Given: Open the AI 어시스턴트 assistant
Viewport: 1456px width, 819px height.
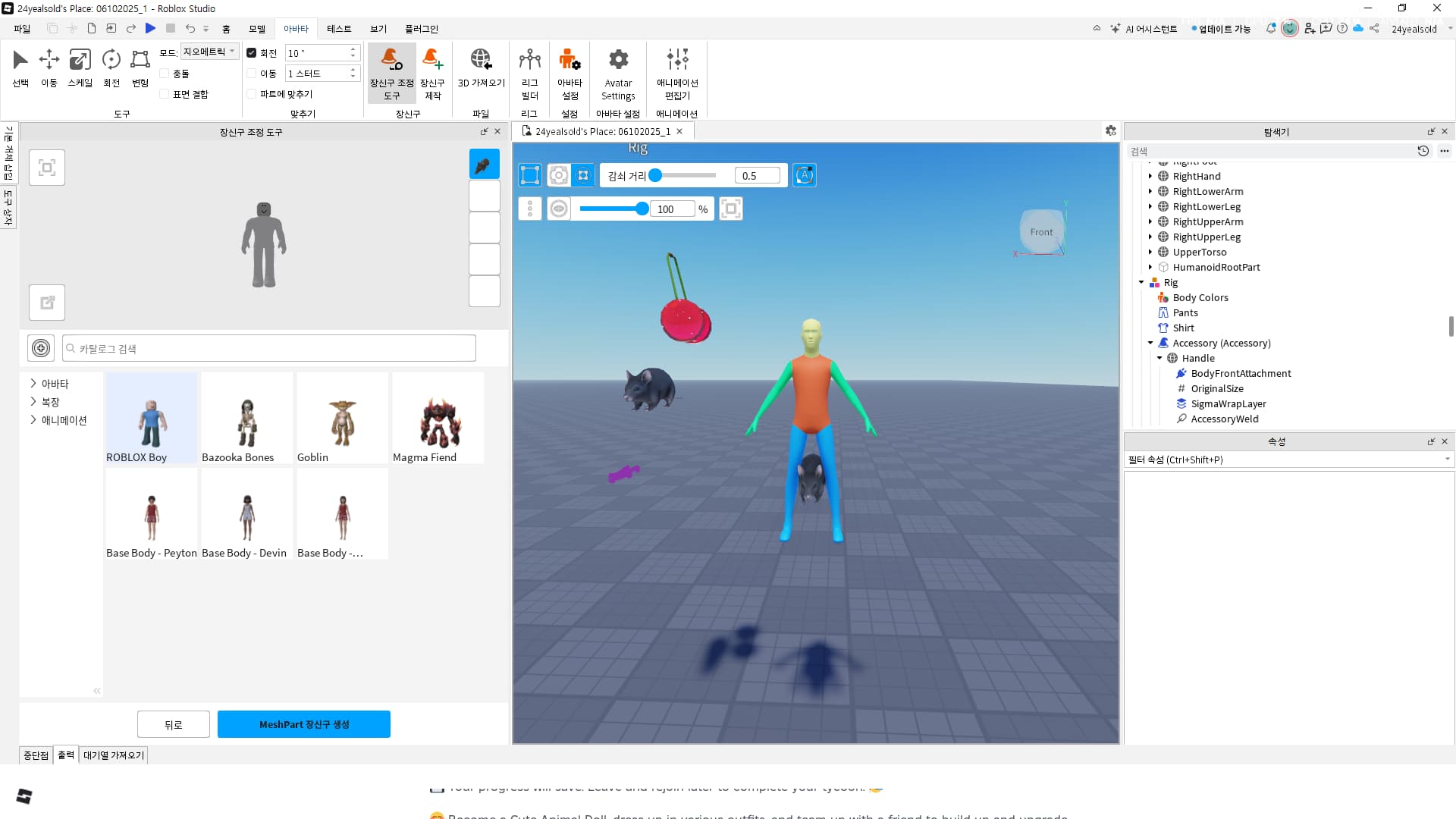Looking at the screenshot, I should click(1144, 29).
